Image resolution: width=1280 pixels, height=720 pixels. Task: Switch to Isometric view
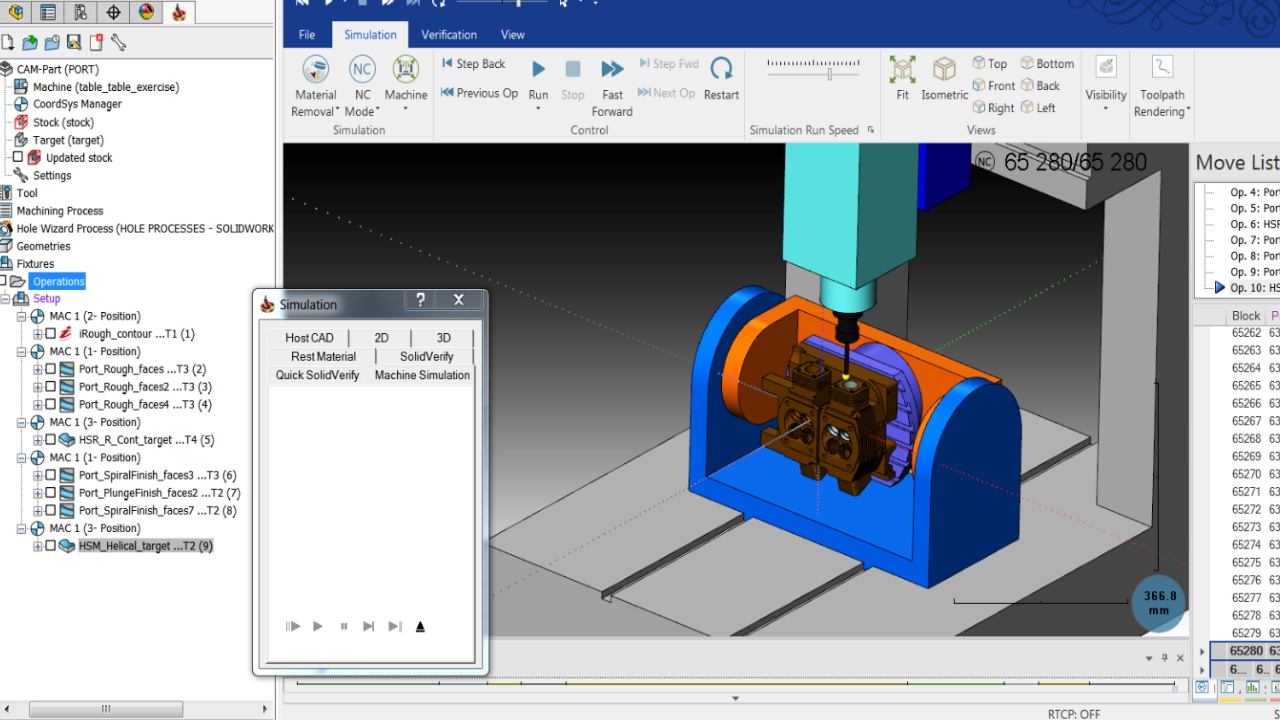pyautogui.click(x=944, y=70)
